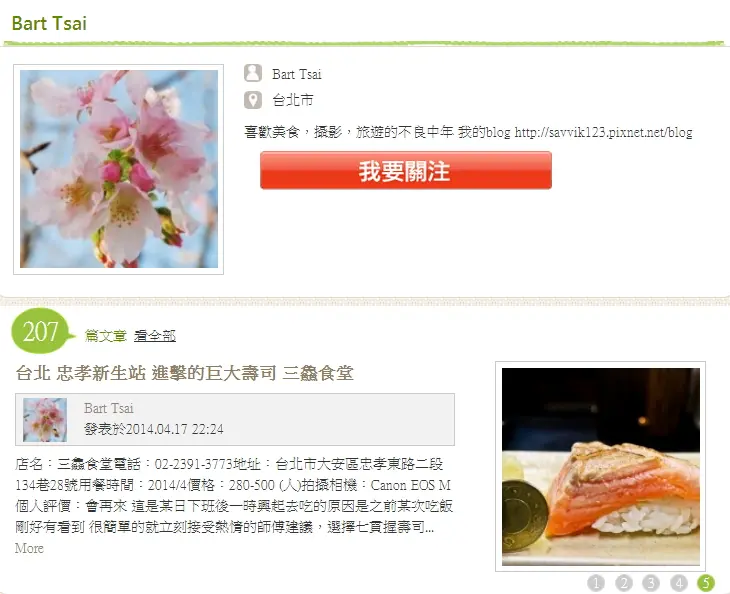Click Bart Tsai name next to user icon
Screen dimensions: 730x594
pyautogui.click(x=297, y=74)
